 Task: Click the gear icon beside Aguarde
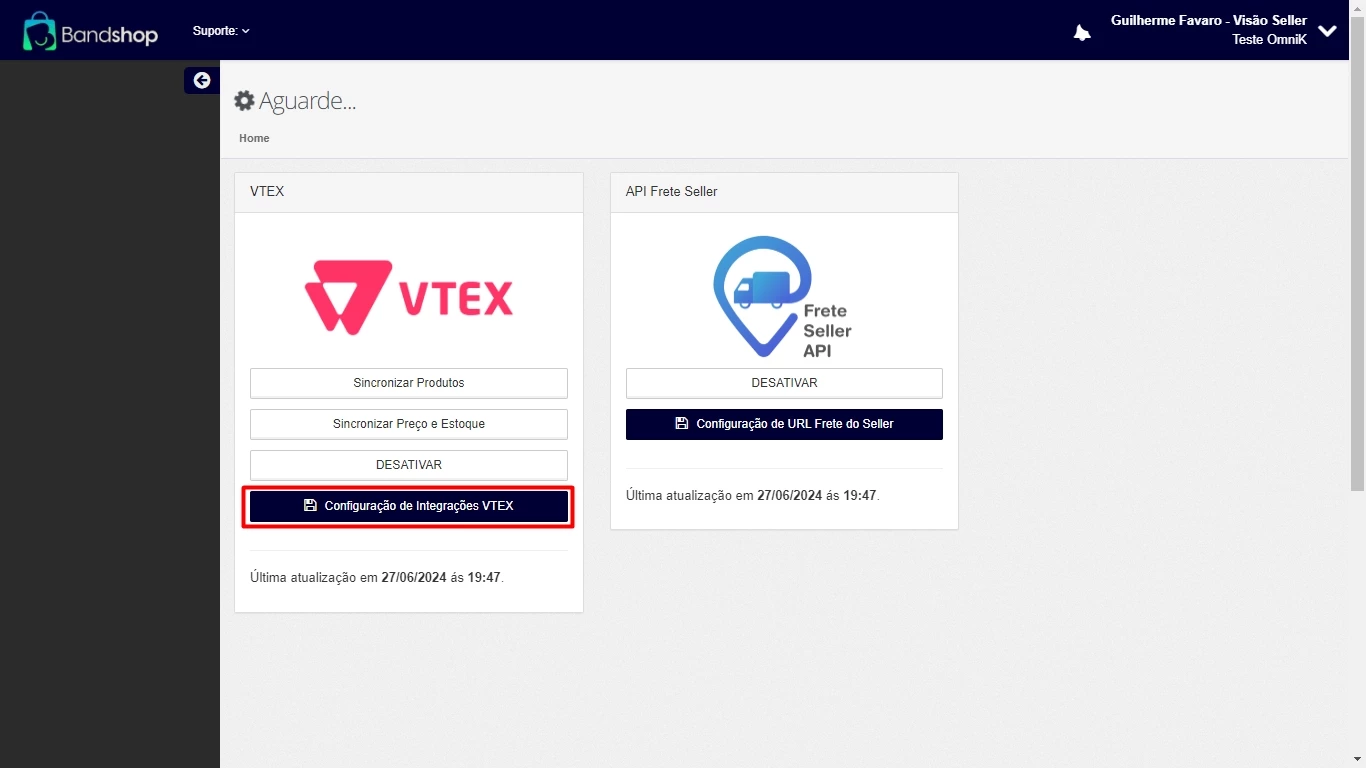pos(244,101)
